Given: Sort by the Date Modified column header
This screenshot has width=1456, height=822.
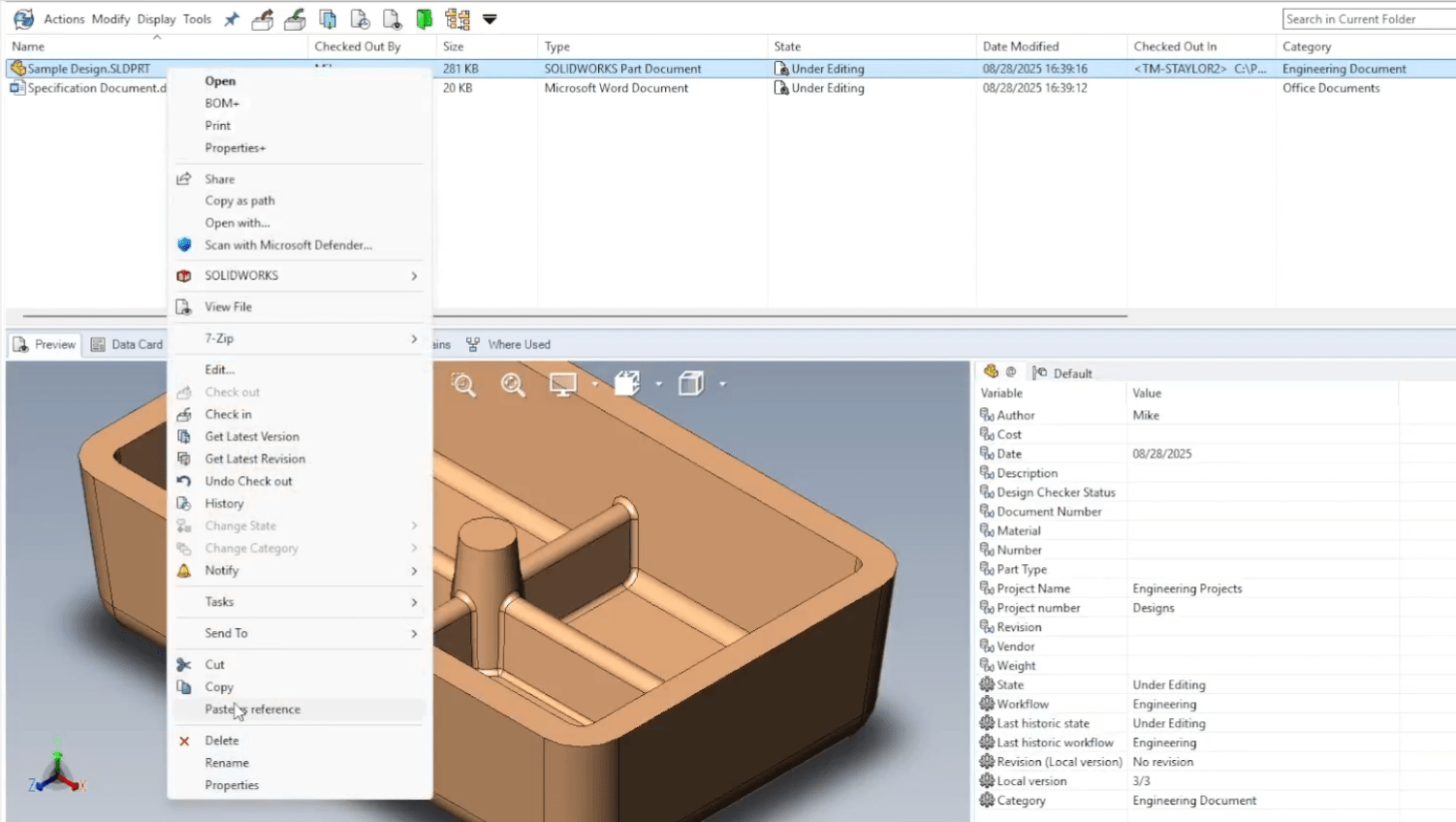Looking at the screenshot, I should click(x=1052, y=47).
